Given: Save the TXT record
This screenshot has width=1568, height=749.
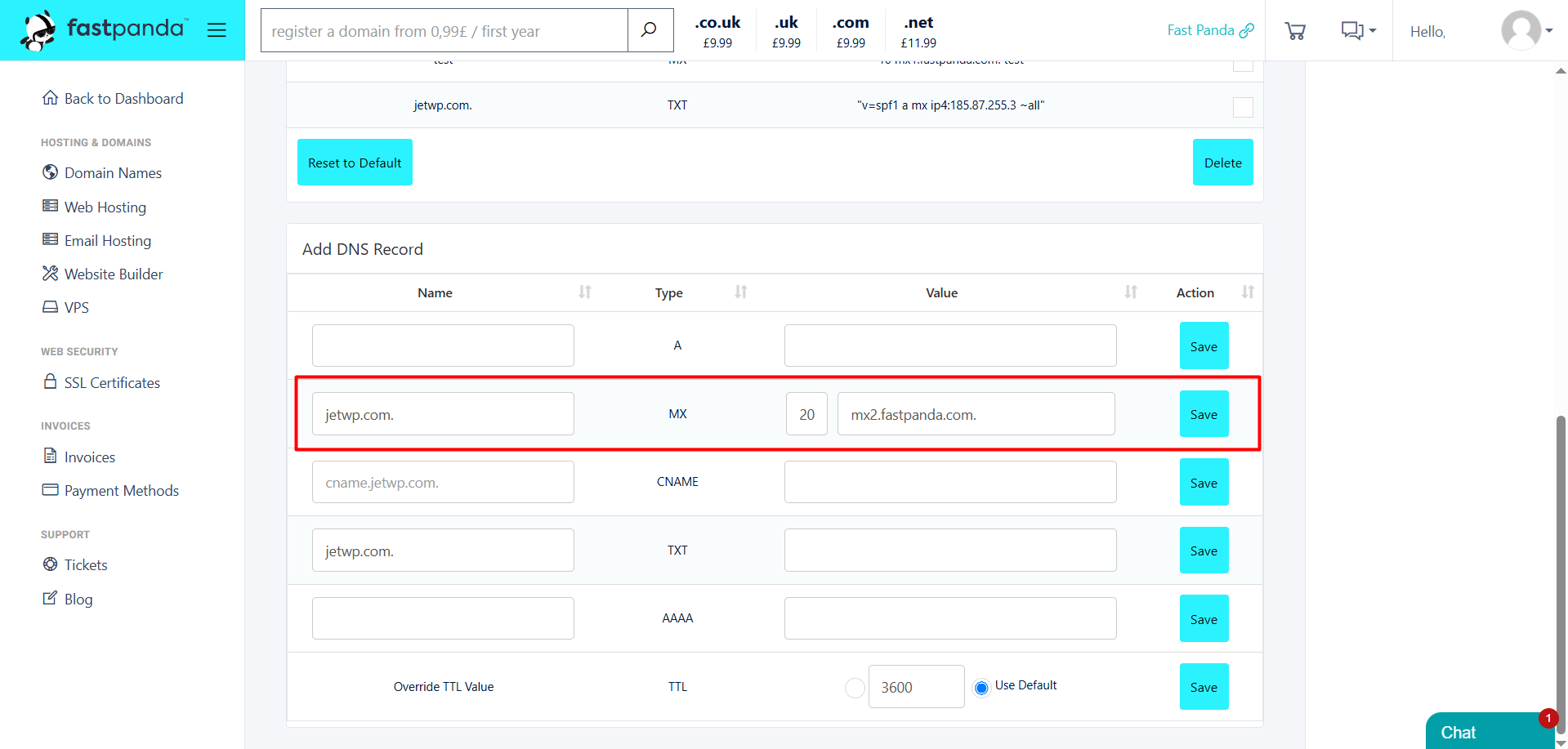Looking at the screenshot, I should coord(1204,551).
